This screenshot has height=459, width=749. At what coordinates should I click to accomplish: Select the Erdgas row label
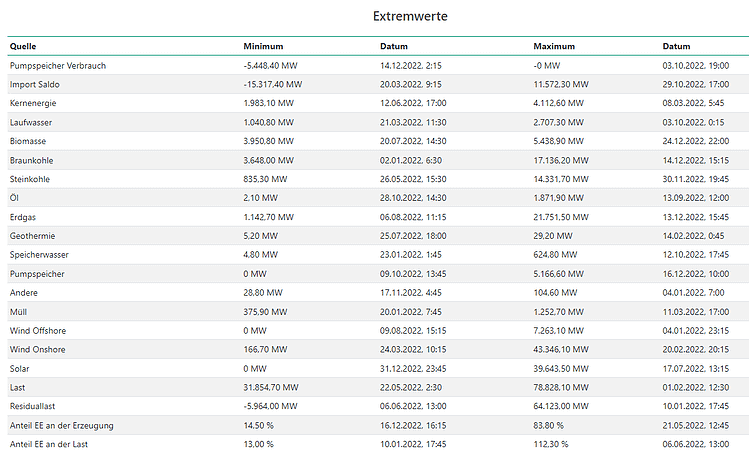[x=23, y=216]
